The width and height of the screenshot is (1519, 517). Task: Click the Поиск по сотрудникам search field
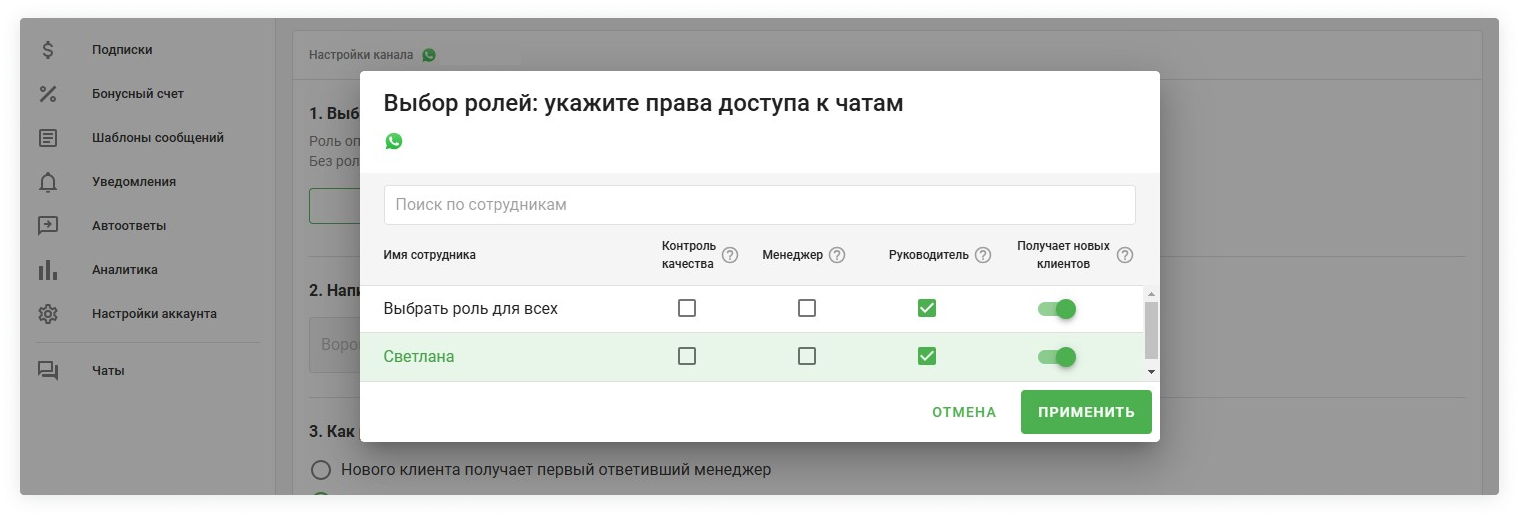[759, 205]
